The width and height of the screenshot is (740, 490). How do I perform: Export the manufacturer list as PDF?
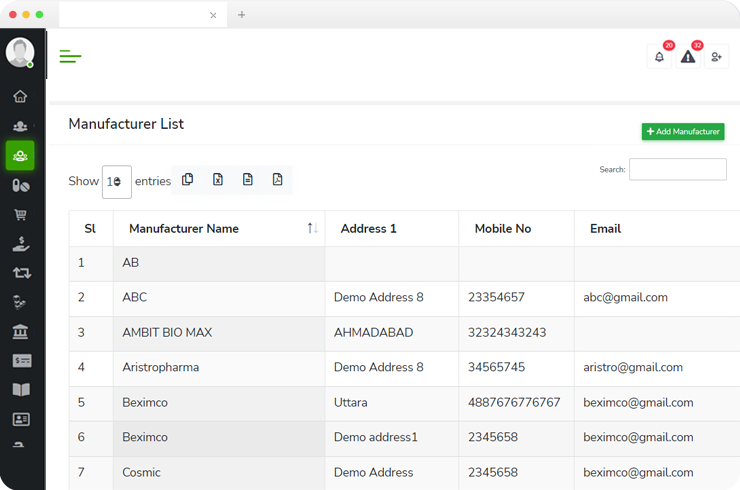coord(277,180)
